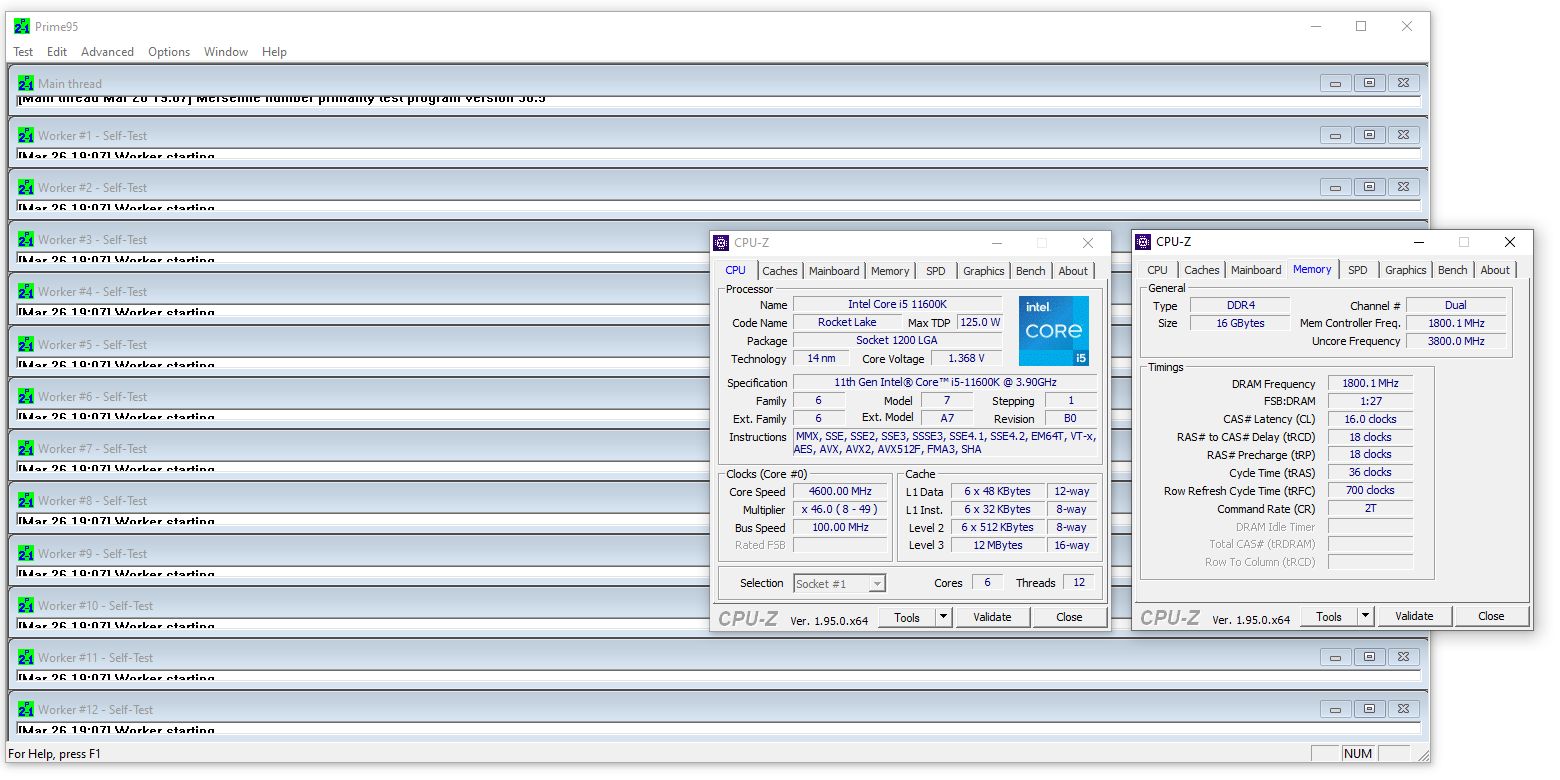Switch to CPU tab in the Memory window
The width and height of the screenshot is (1560, 780).
(1157, 270)
